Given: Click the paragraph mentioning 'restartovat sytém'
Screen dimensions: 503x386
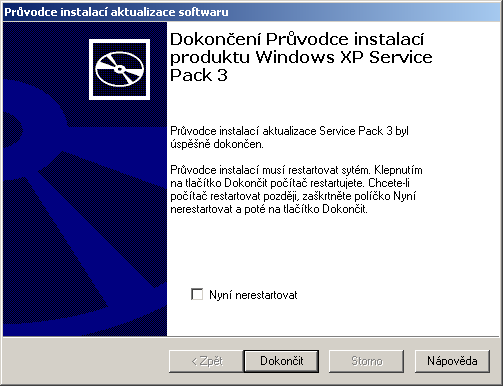Looking at the screenshot, I should 296,189.
